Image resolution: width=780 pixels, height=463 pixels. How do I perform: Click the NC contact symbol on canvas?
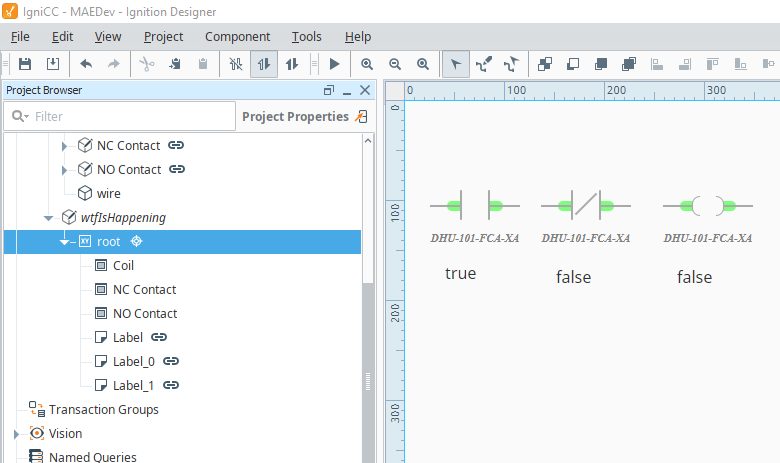point(585,205)
